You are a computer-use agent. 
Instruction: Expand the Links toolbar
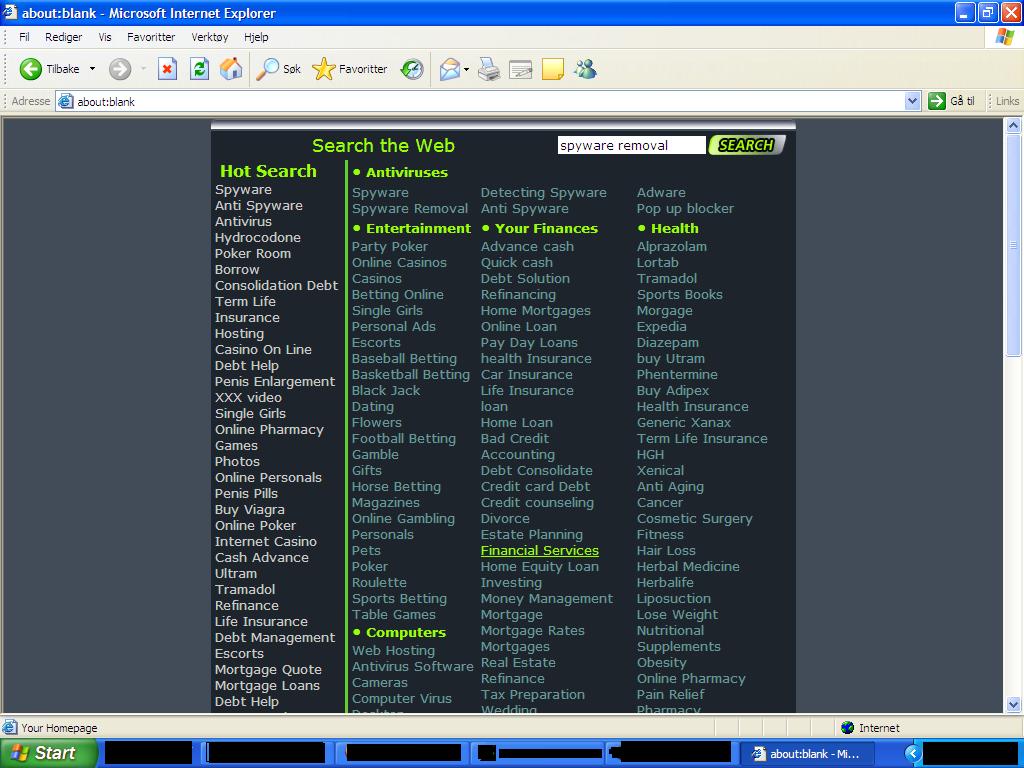[1007, 101]
